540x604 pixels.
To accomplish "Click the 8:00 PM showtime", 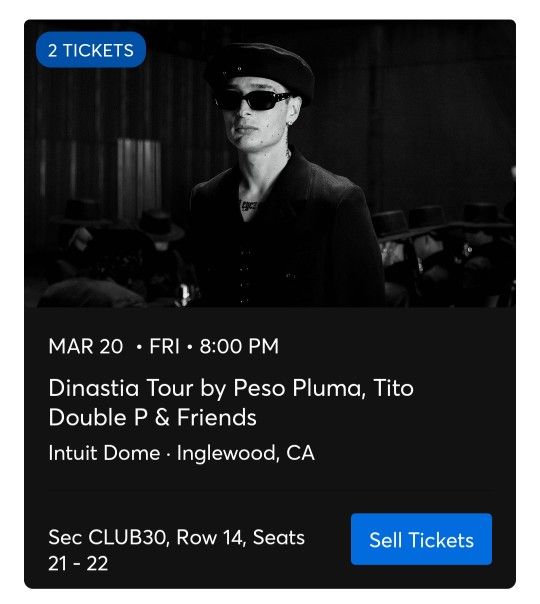I will (239, 346).
